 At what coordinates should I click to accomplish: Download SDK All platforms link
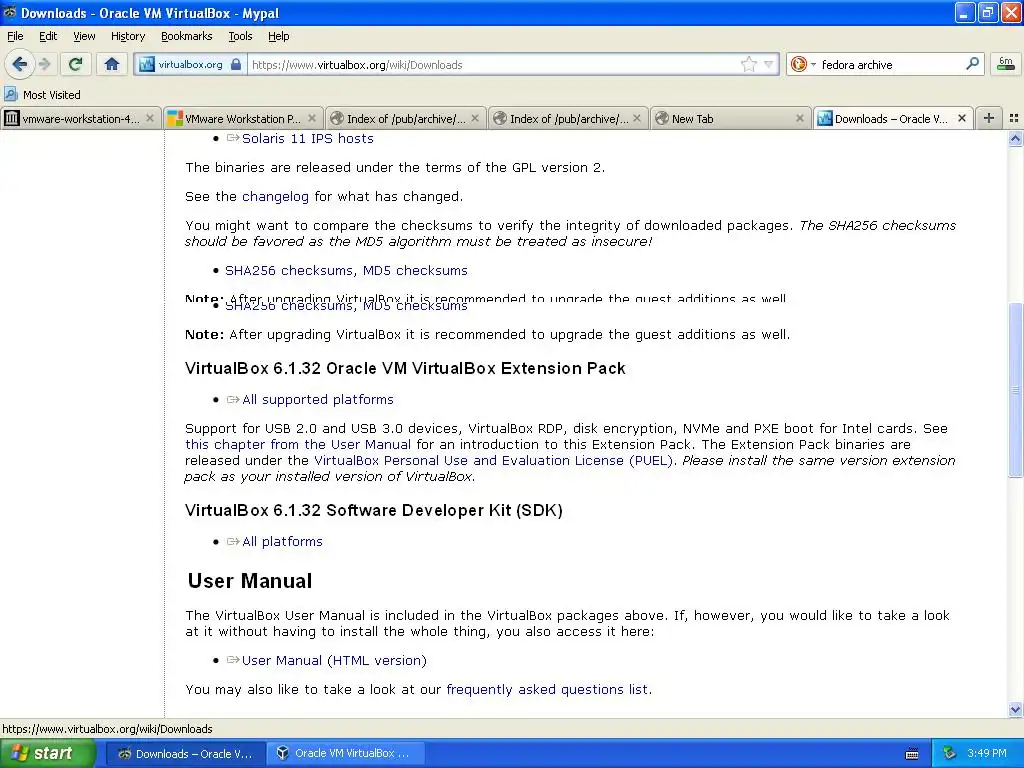point(282,541)
